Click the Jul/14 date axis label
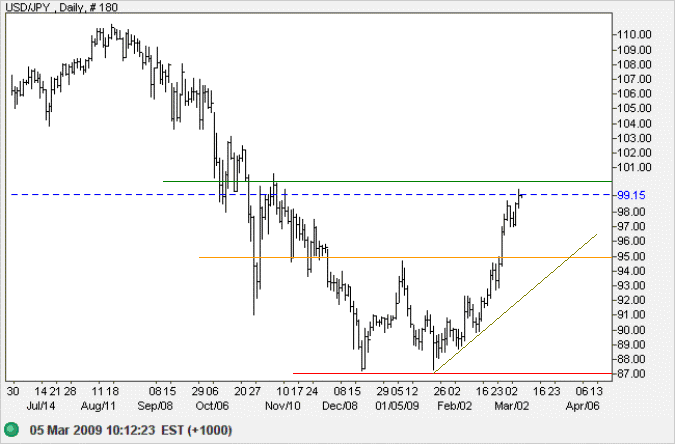This screenshot has width=675, height=444. click(x=41, y=406)
